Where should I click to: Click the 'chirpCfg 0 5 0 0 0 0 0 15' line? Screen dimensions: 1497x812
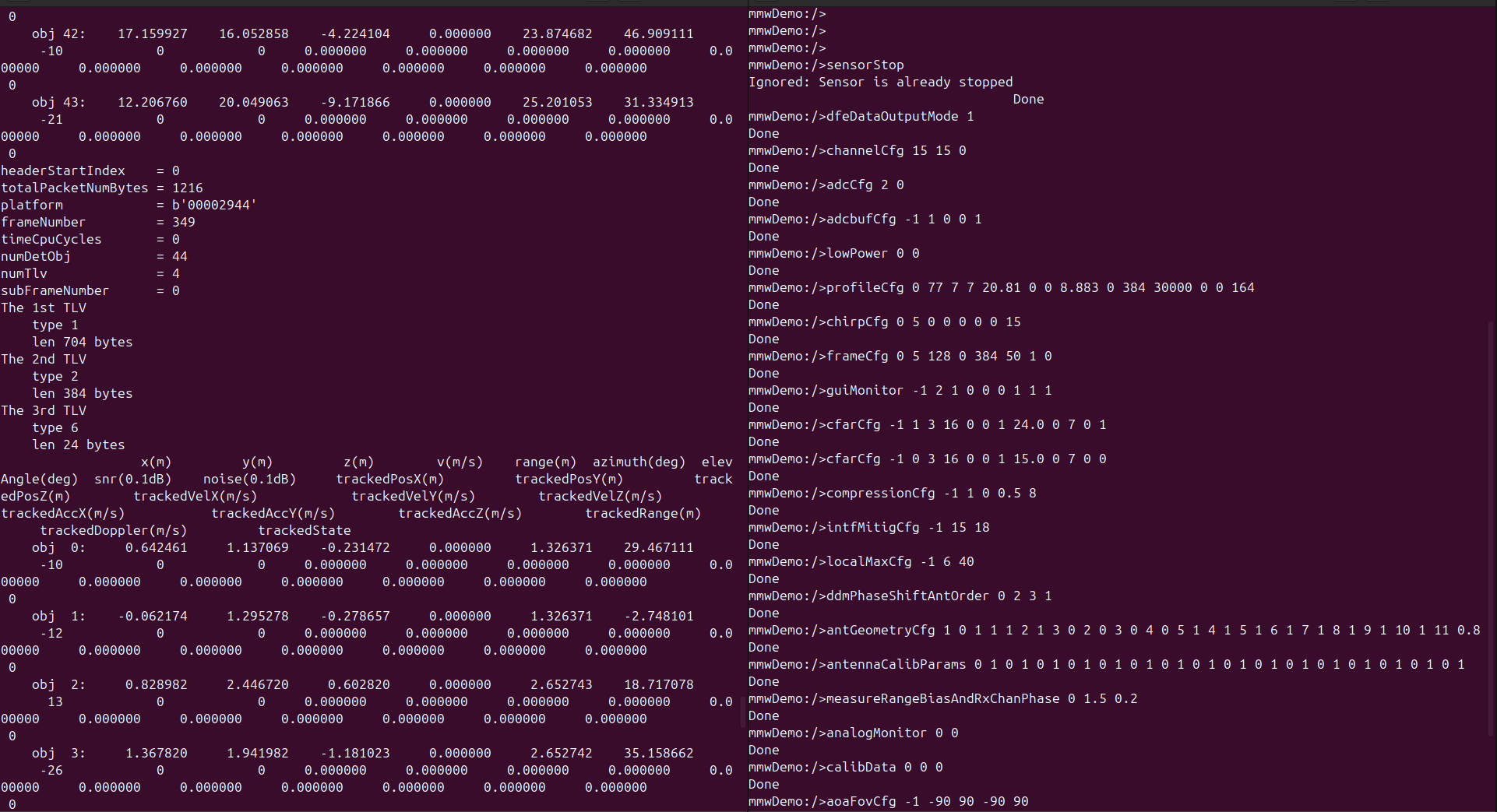885,322
